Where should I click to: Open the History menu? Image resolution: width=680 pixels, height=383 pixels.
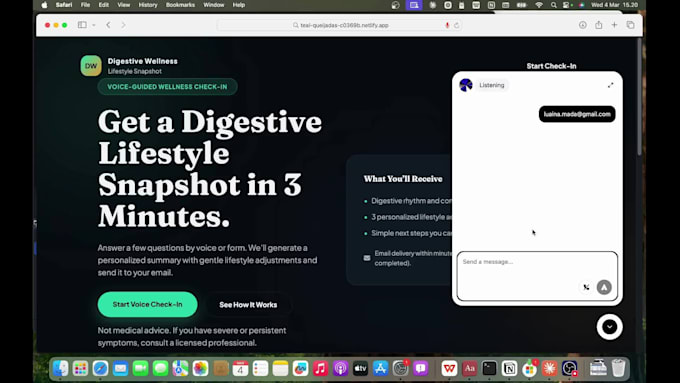148,5
